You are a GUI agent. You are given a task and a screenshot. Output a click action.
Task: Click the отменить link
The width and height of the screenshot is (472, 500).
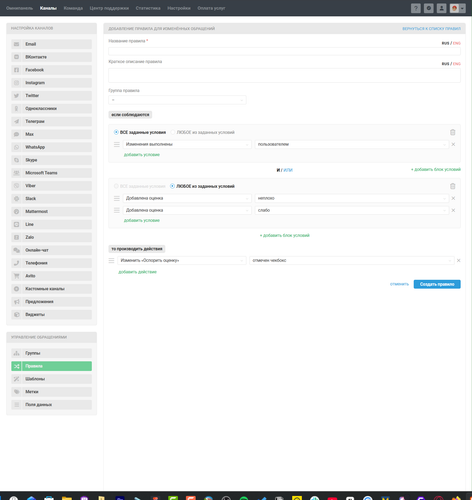pos(399,284)
